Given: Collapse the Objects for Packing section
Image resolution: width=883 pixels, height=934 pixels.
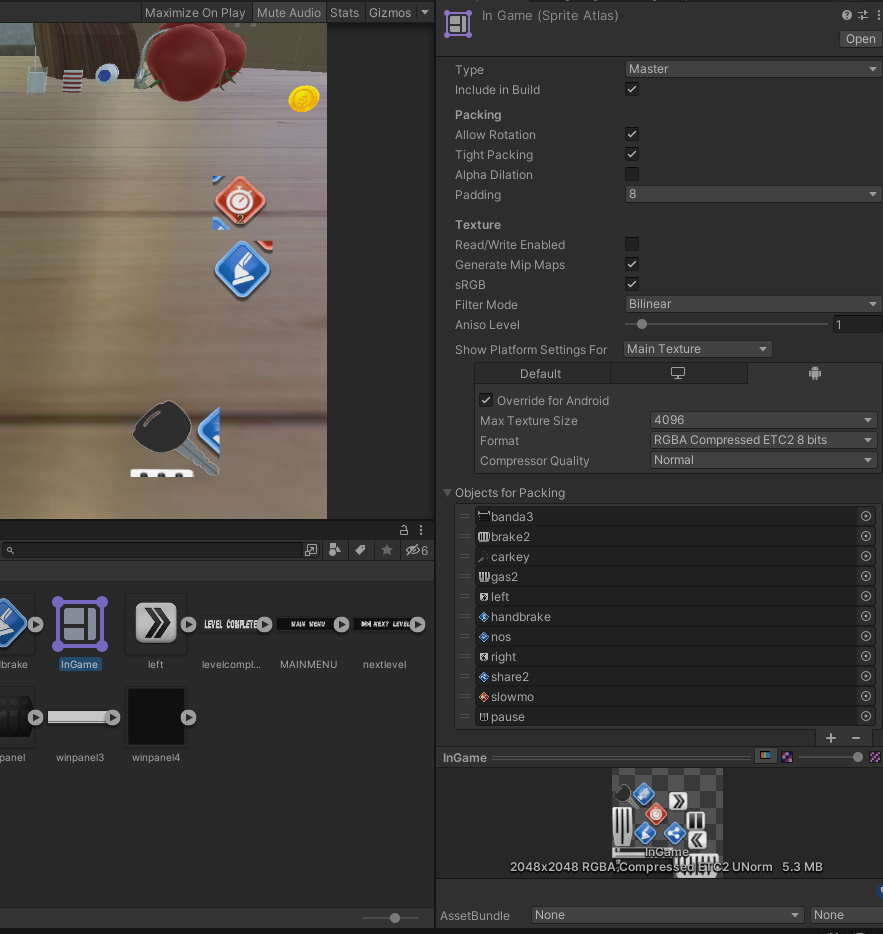Looking at the screenshot, I should click(x=446, y=492).
